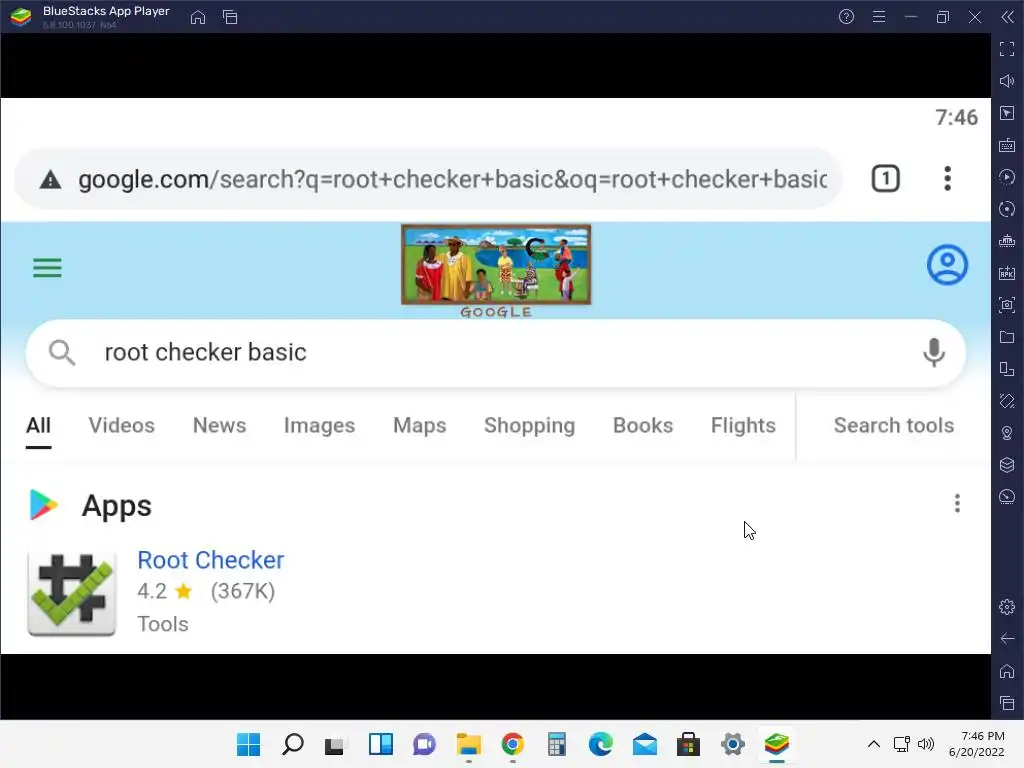Open keyboard controls icon in sidebar
1024x768 pixels.
click(x=1007, y=145)
